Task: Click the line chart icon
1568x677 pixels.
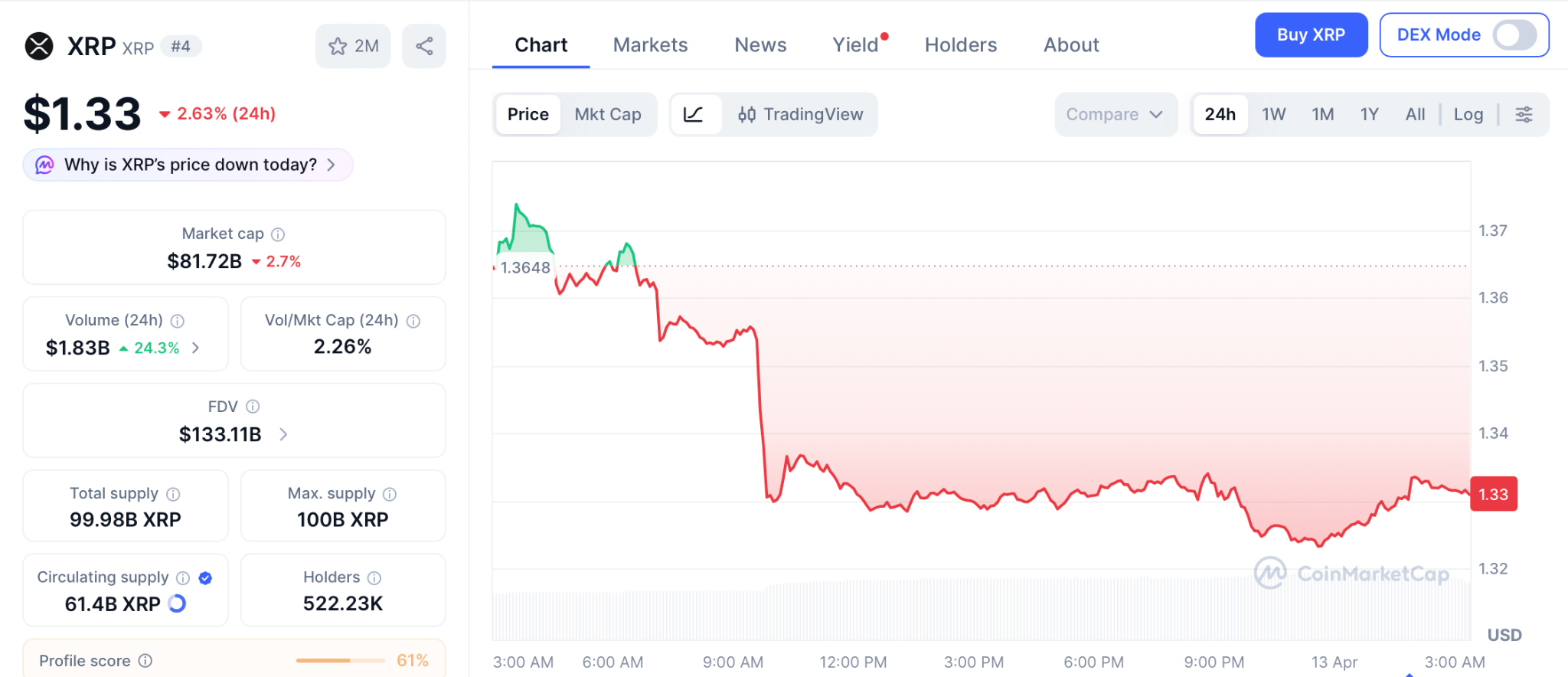Action: click(x=694, y=114)
